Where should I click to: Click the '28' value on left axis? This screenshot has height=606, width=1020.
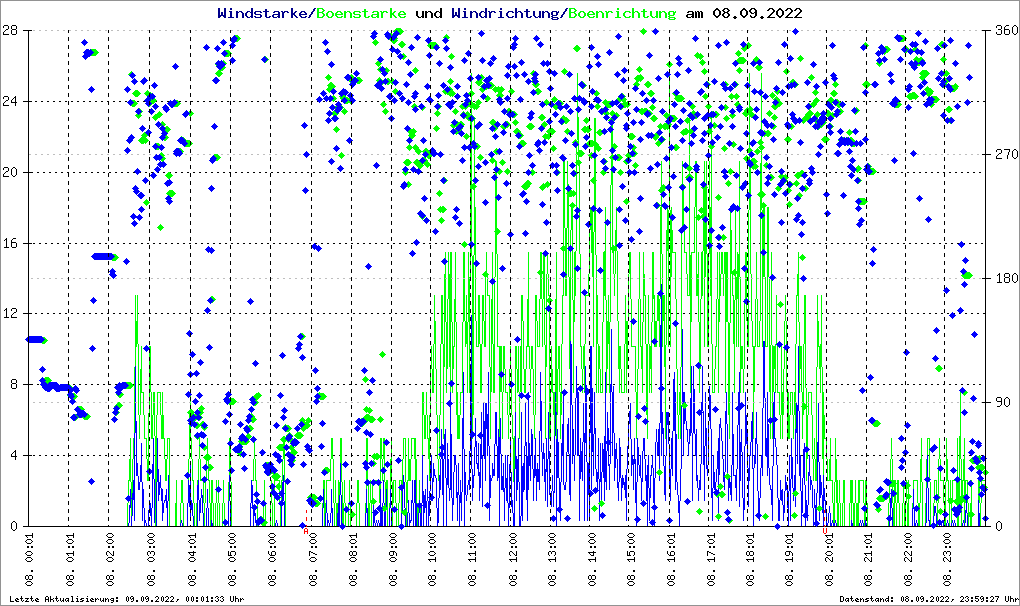12,30
